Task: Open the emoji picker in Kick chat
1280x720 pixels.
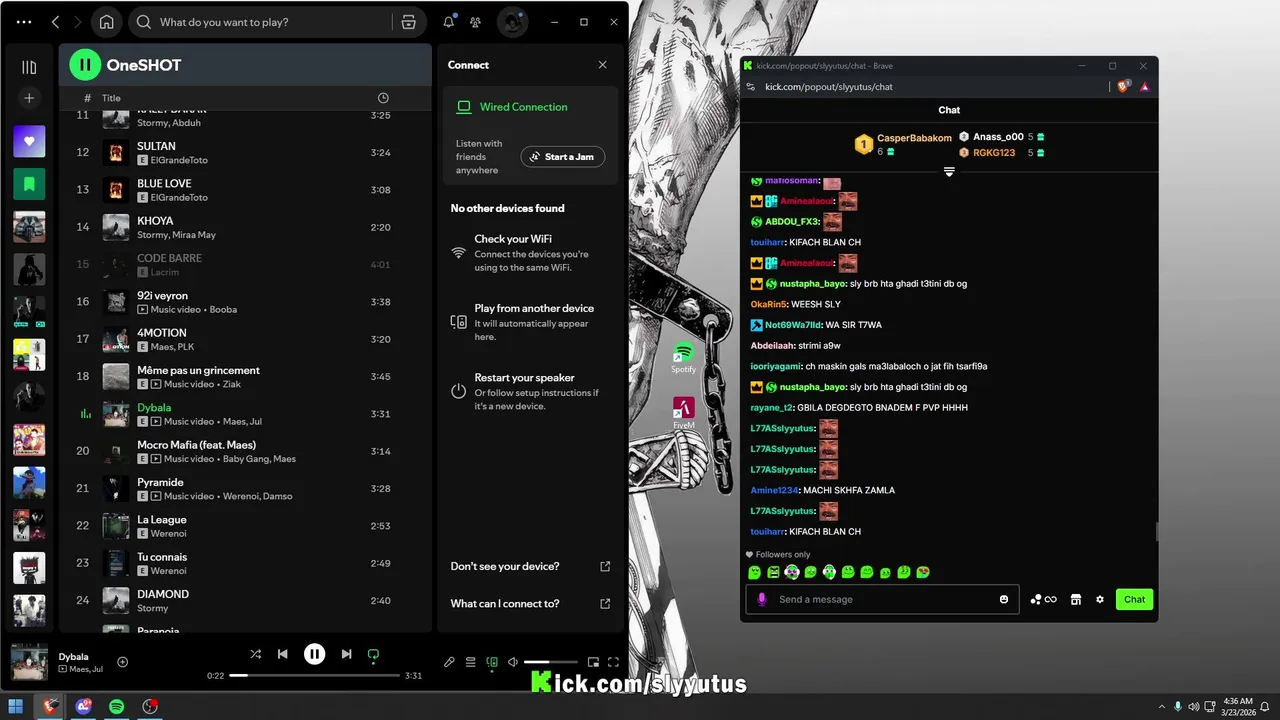Action: (1004, 599)
